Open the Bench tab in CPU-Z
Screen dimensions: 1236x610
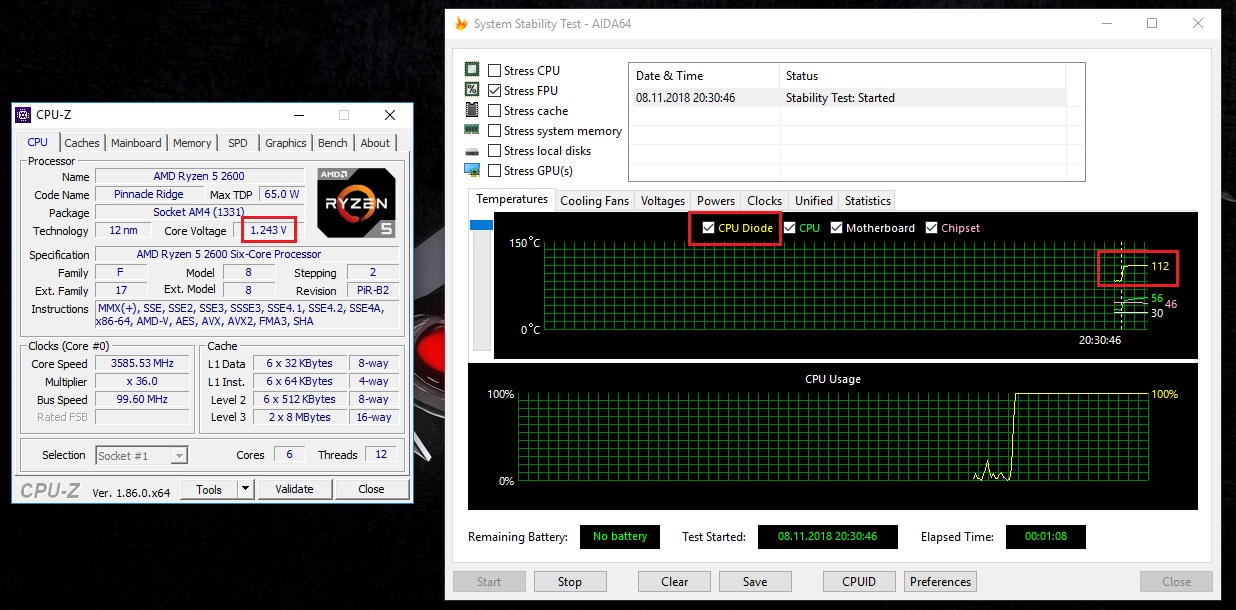tap(333, 143)
